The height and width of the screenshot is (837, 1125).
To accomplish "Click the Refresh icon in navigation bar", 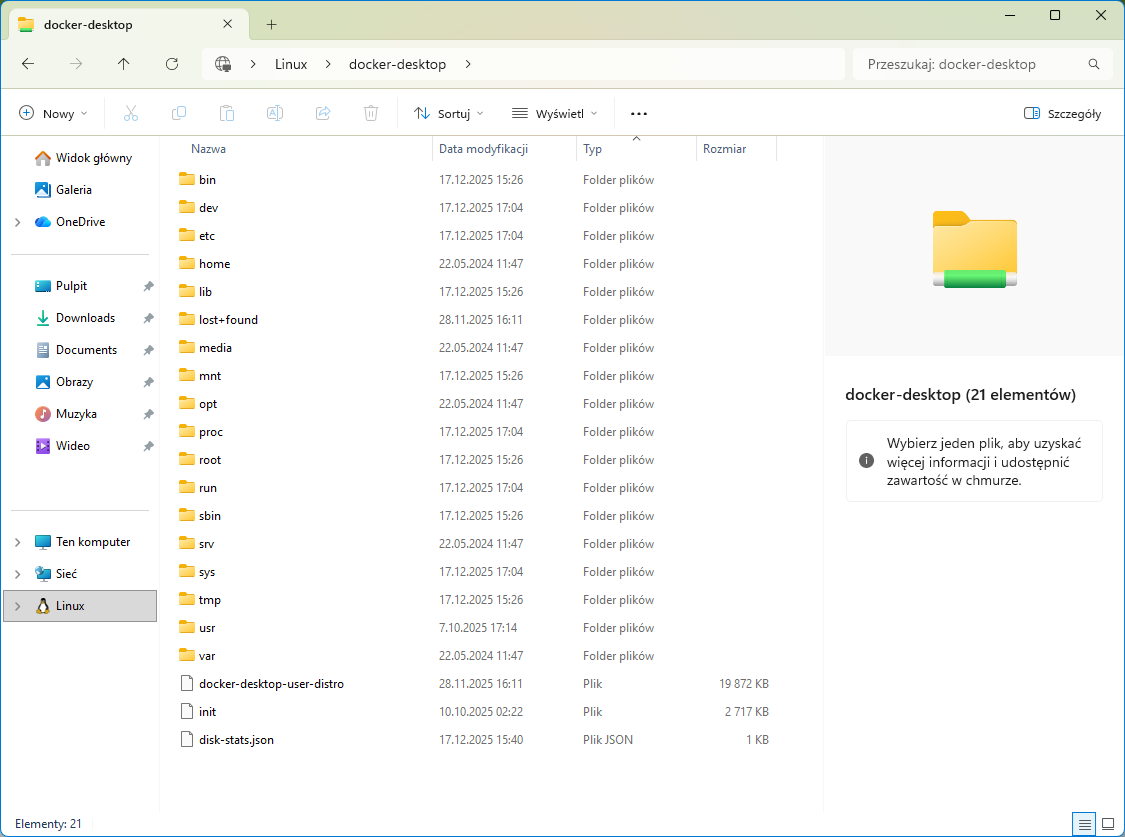I will click(x=172, y=64).
